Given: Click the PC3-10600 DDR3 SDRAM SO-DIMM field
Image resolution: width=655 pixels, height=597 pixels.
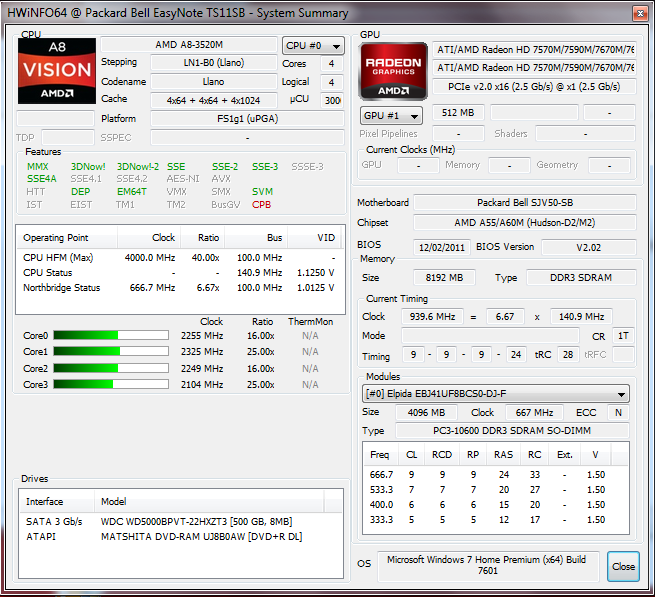Looking at the screenshot, I should coord(512,431).
